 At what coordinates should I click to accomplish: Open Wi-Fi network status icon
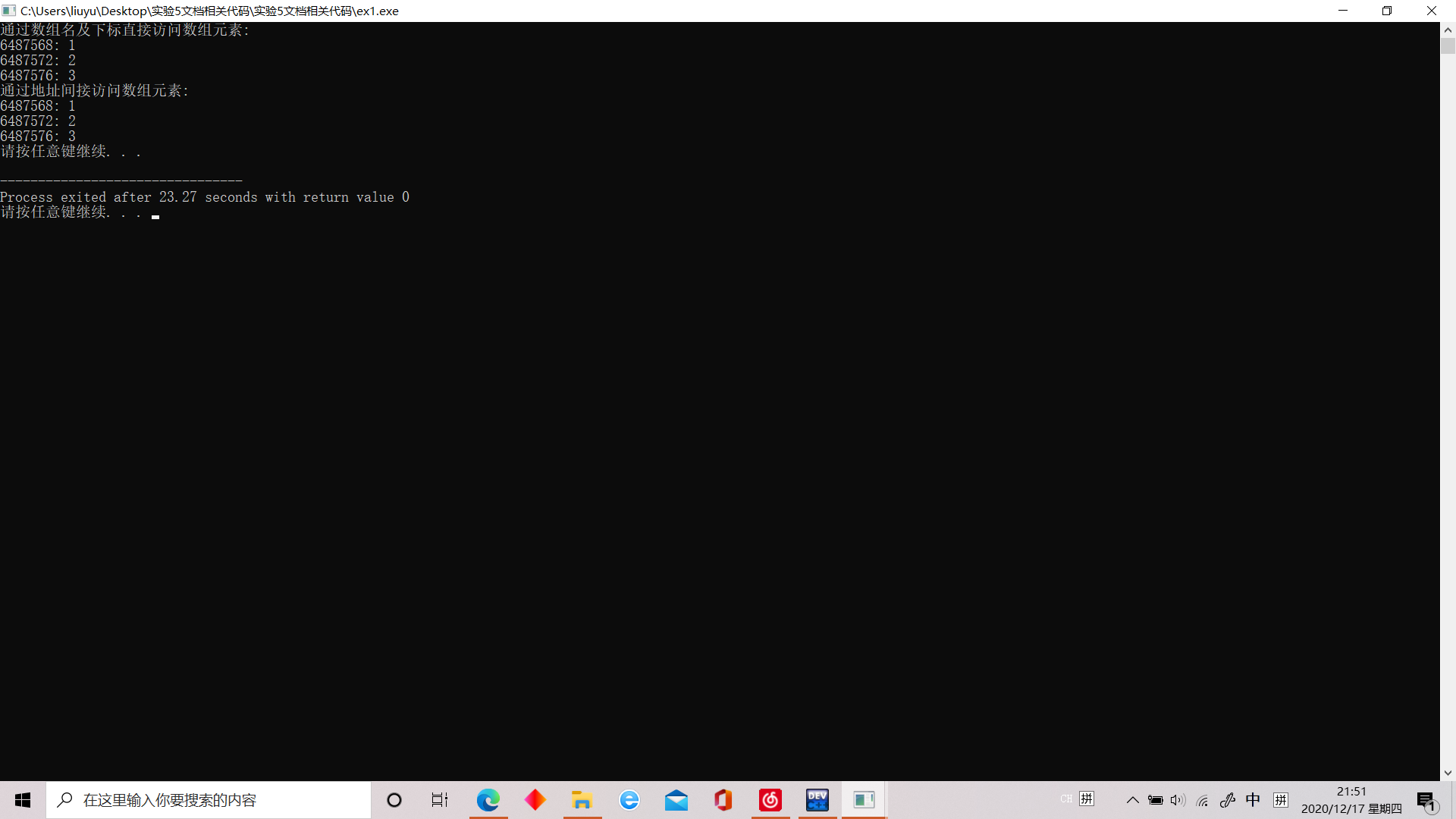1203,800
